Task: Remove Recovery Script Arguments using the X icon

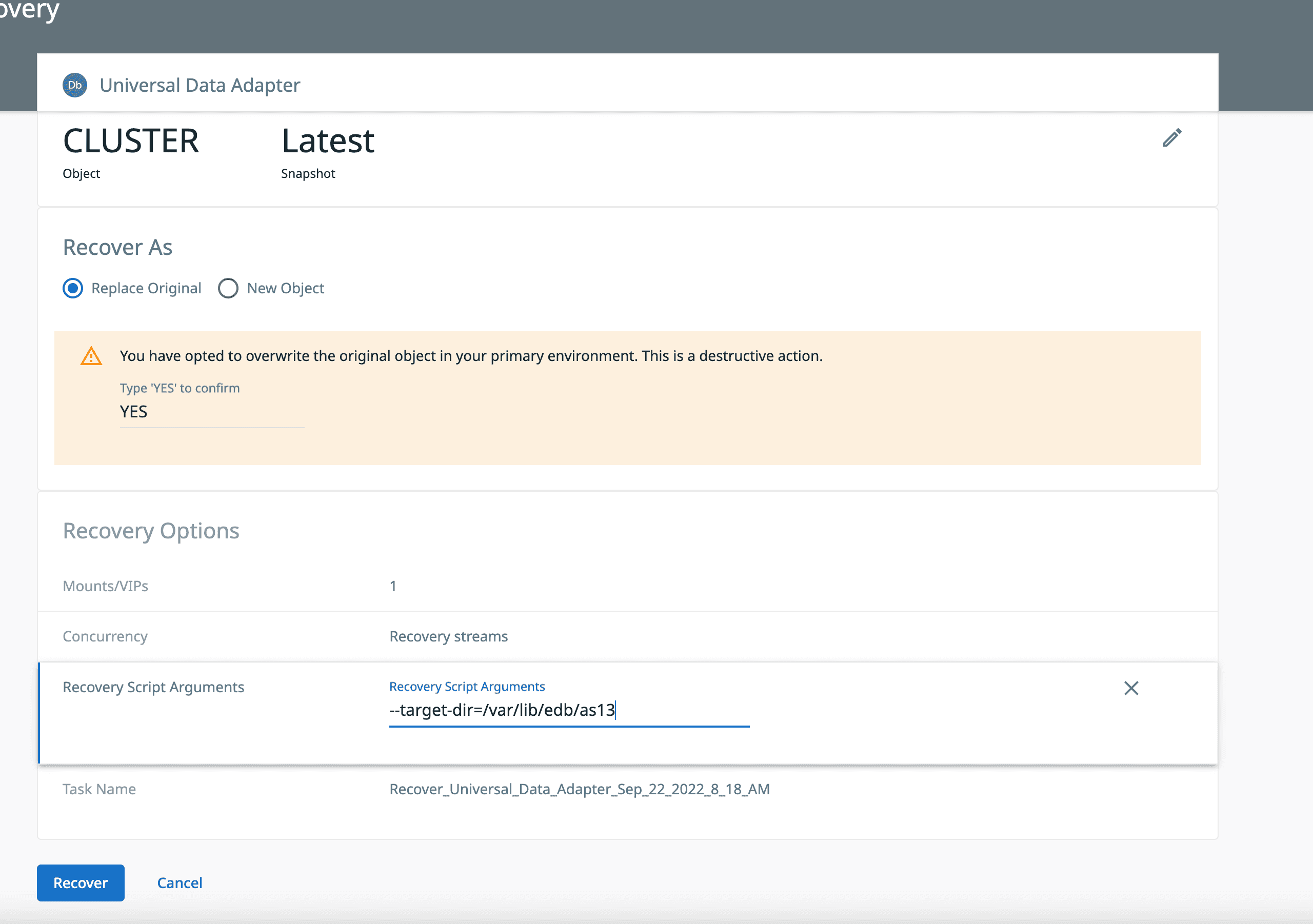Action: click(1131, 688)
